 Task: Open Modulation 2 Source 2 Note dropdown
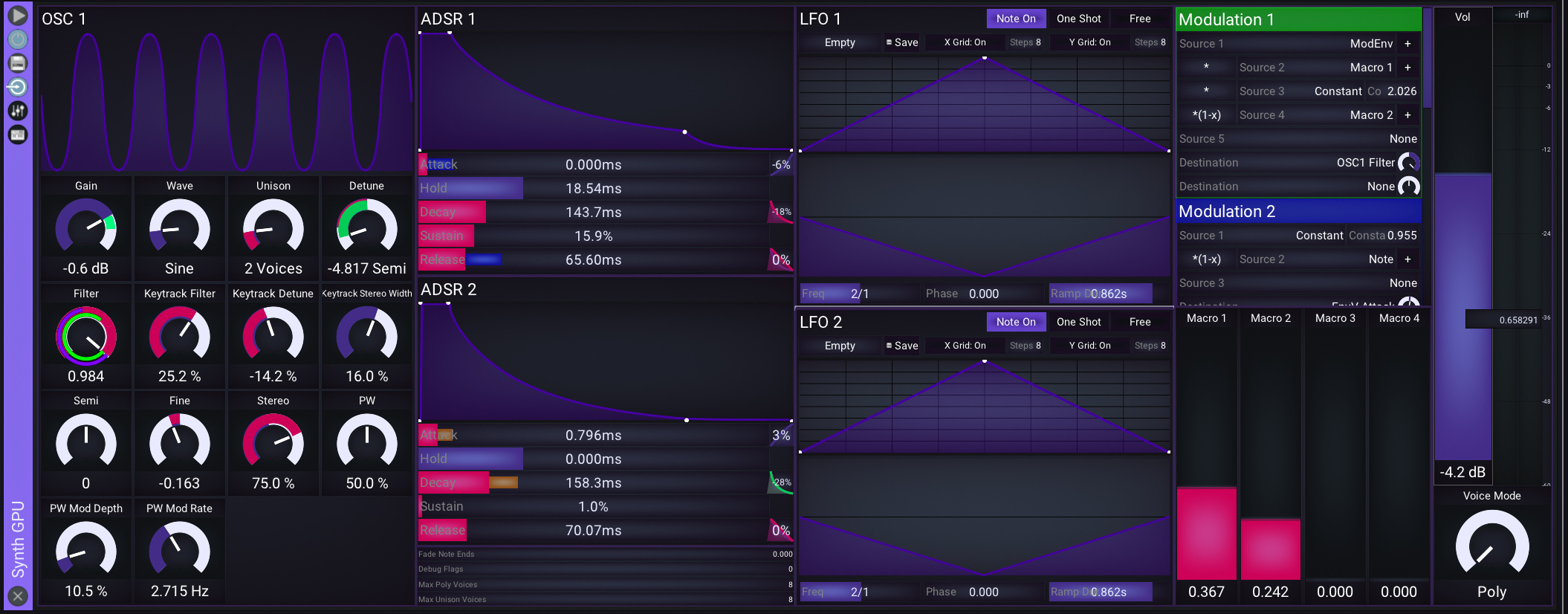coord(1315,259)
